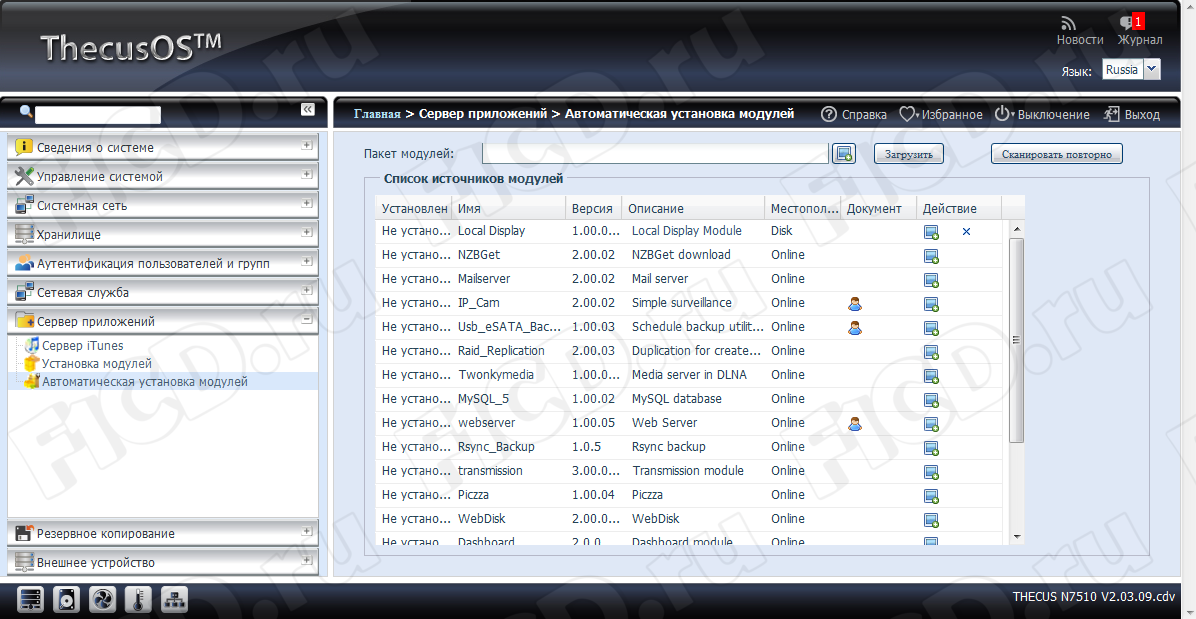
Task: Expand the Хранилище section
Action: [307, 233]
